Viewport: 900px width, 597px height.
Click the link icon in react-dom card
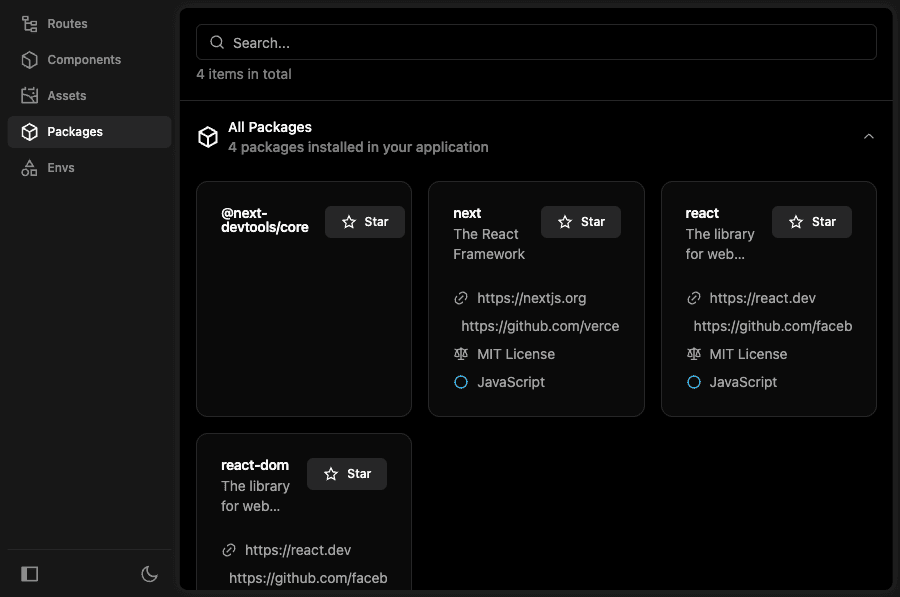[x=229, y=550]
